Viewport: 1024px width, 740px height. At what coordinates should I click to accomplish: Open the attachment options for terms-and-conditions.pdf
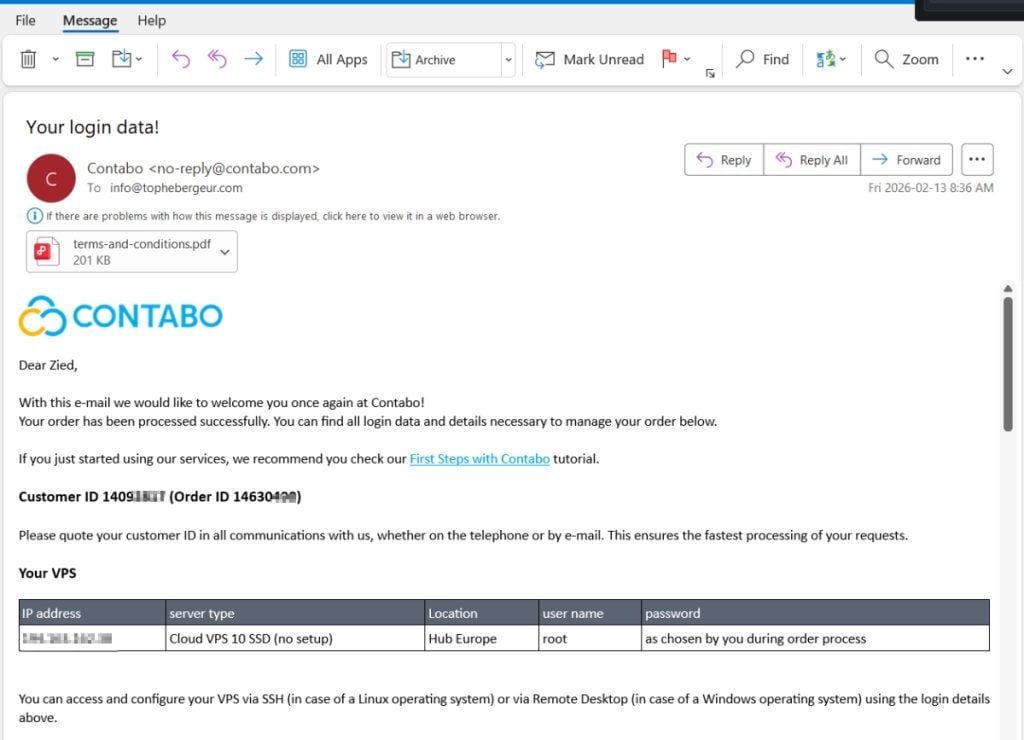(x=224, y=251)
